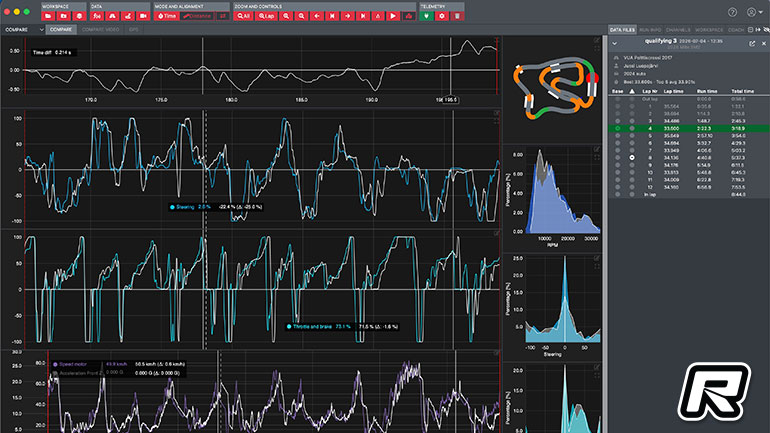This screenshot has width=770, height=433.
Task: Click the zoom out magnifier icon
Action: coord(302,16)
